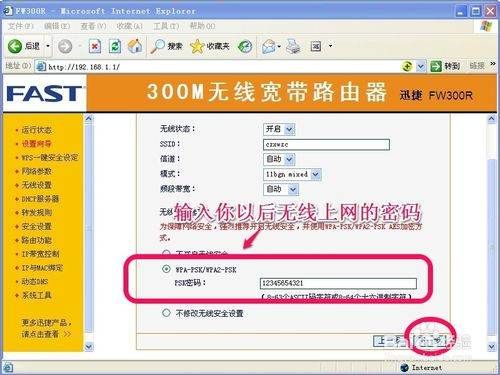Open the 文件(F) menu
The width and height of the screenshot is (500, 375).
pyautogui.click(x=20, y=26)
